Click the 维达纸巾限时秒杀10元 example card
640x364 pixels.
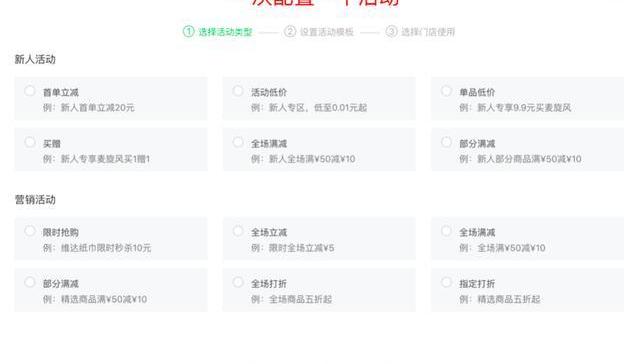[x=111, y=239]
